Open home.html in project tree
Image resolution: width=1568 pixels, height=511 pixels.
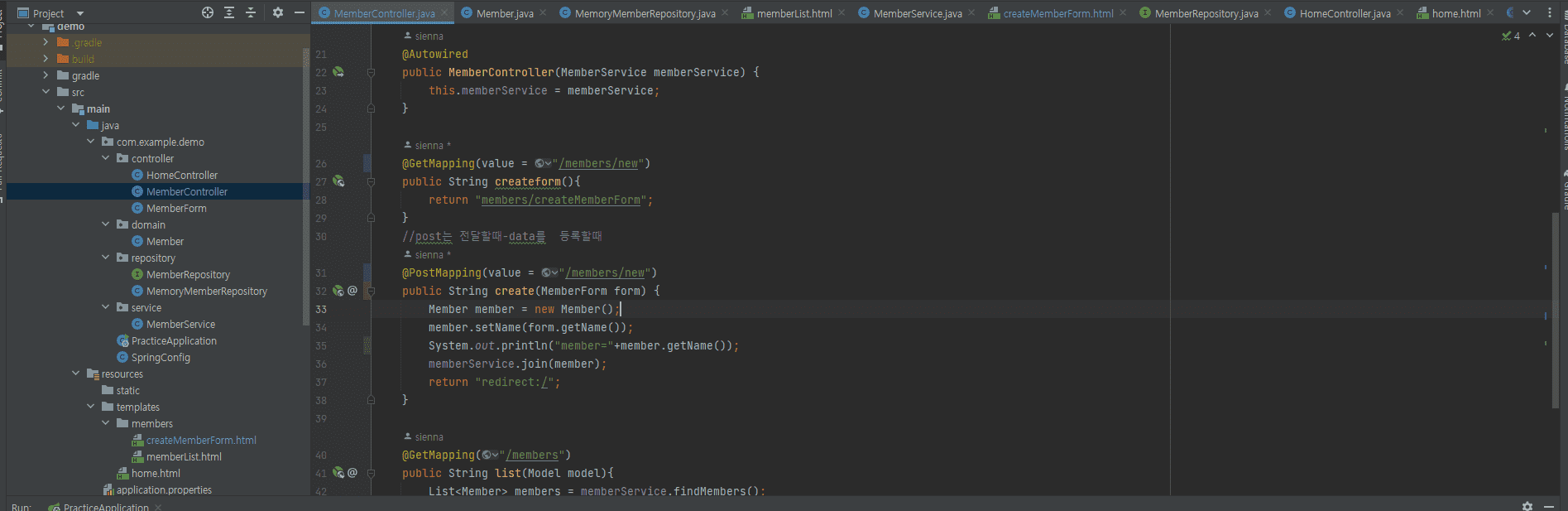[156, 473]
